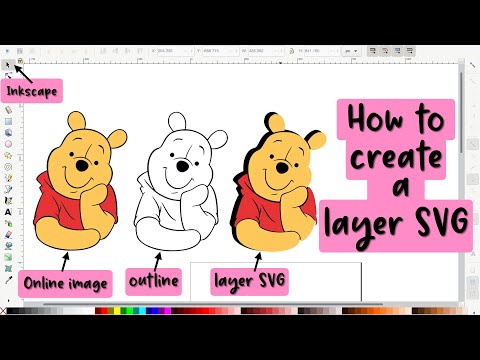Select the 3D Box tool
This screenshot has height=360, width=480.
(8, 133)
